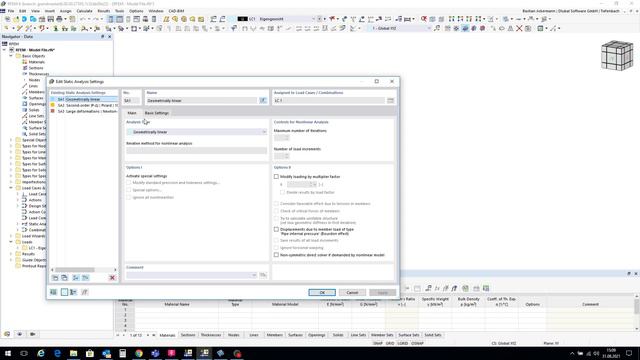Click the yellow rotate view icon in the main toolbar

[175, 19]
